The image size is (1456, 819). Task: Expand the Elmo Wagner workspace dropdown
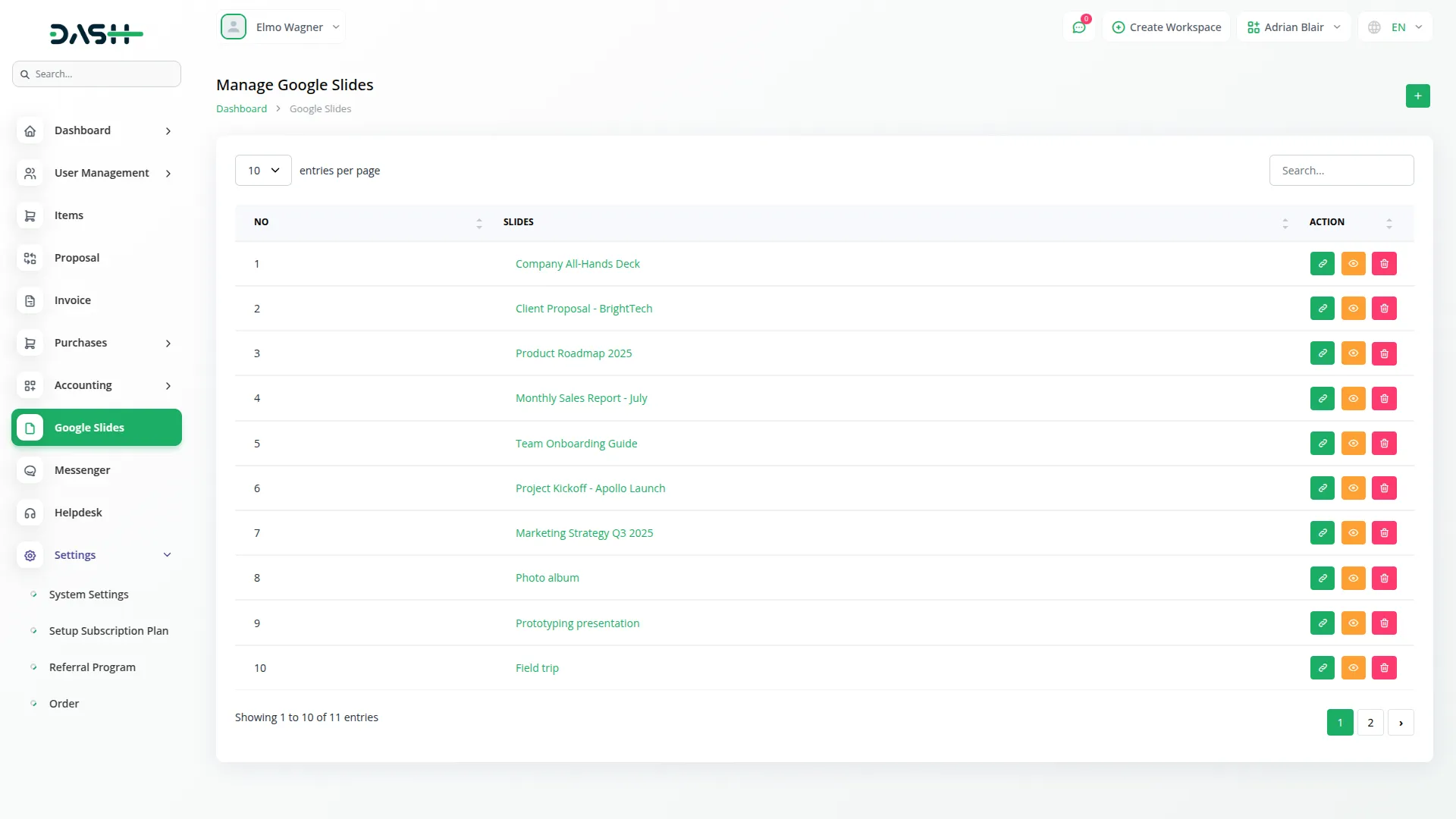pos(297,27)
